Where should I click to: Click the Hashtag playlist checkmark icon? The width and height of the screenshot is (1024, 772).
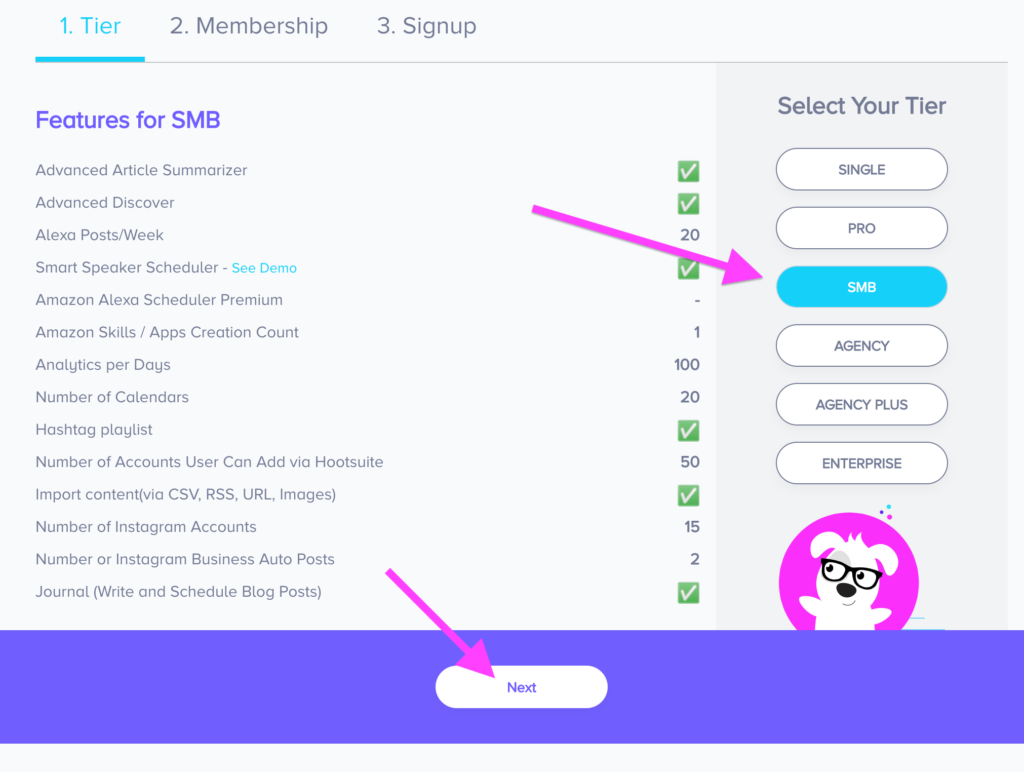(688, 430)
